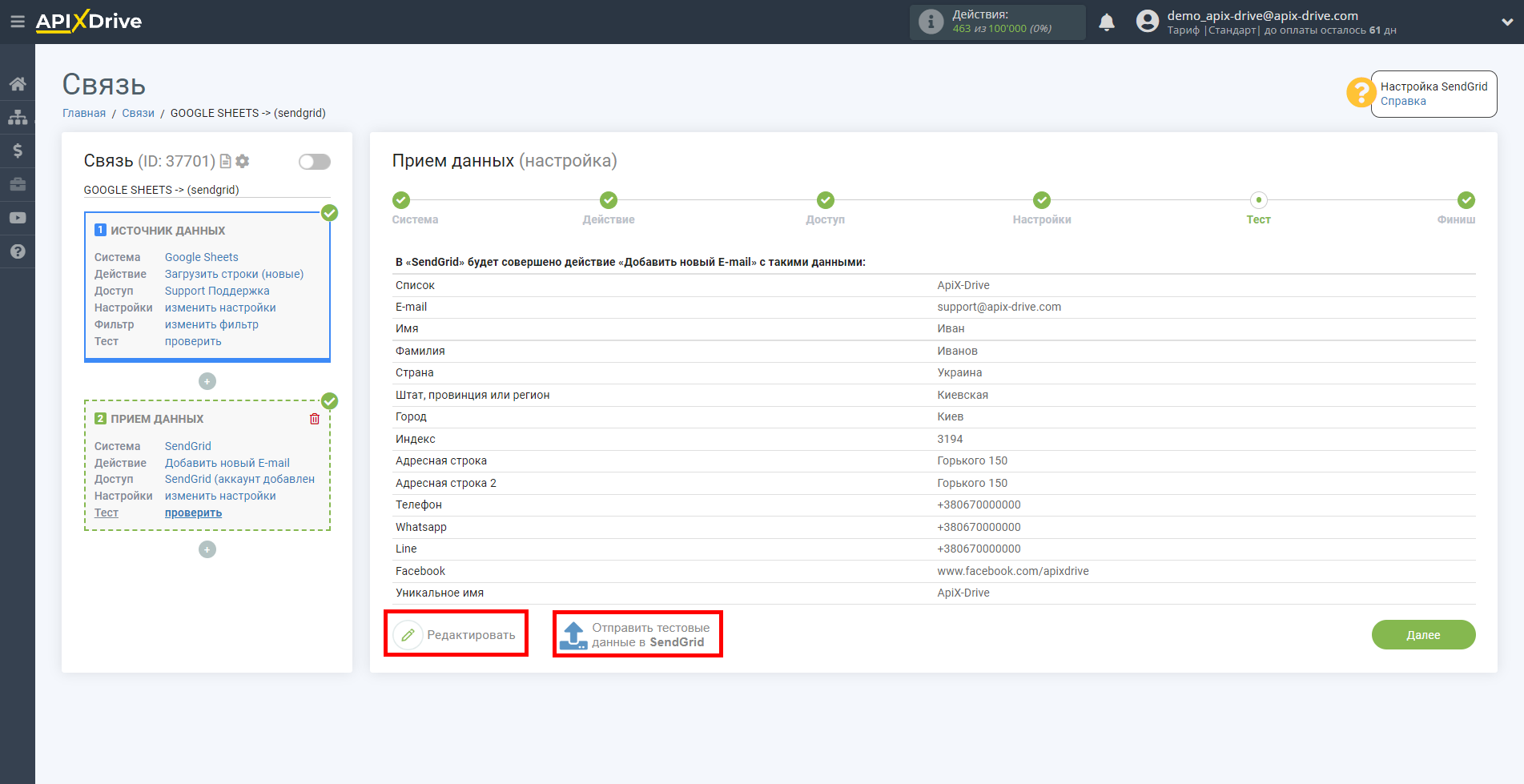Open the connections sitemap sidebar icon

pyautogui.click(x=18, y=117)
